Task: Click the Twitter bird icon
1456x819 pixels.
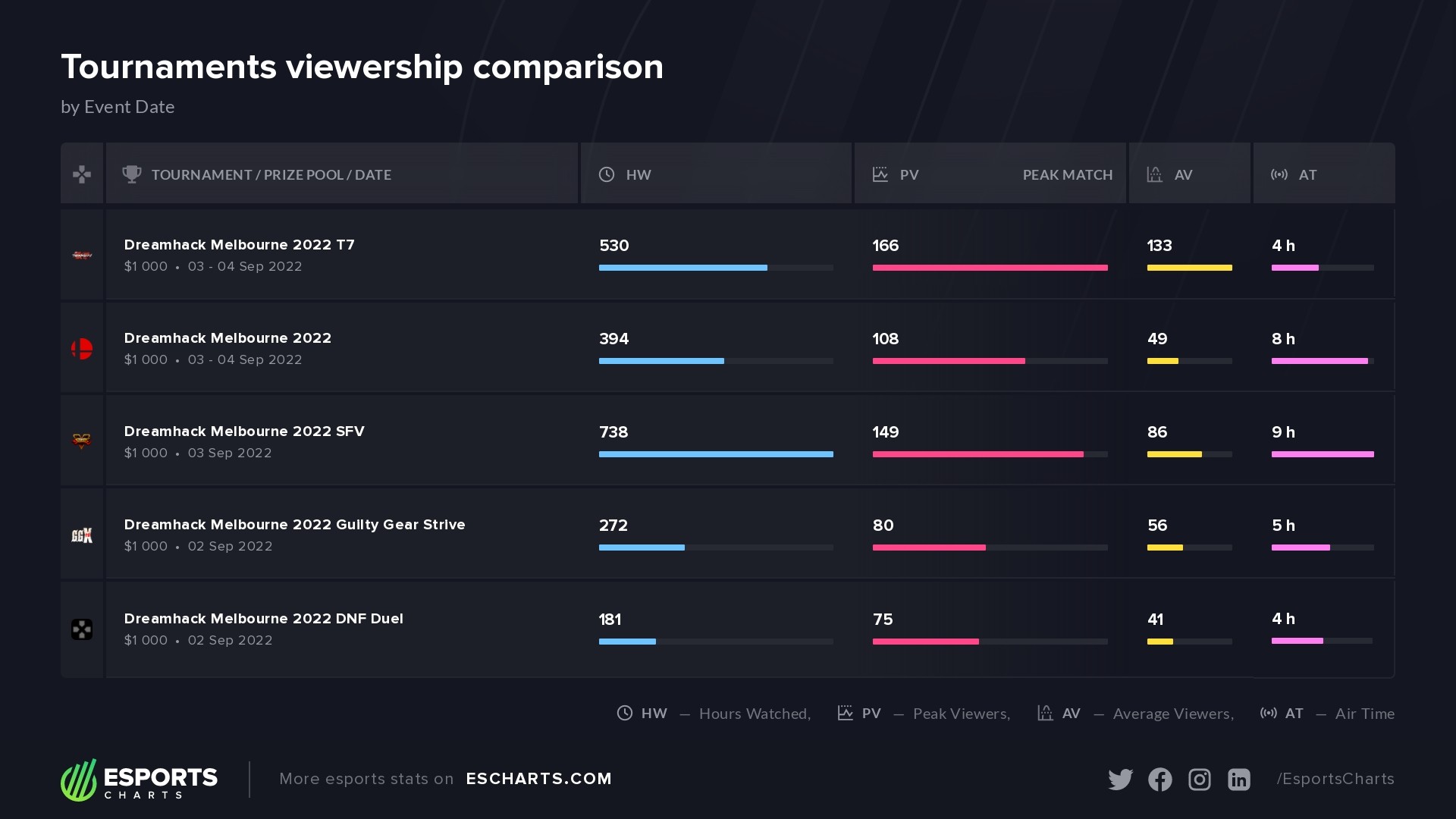Action: [1120, 780]
